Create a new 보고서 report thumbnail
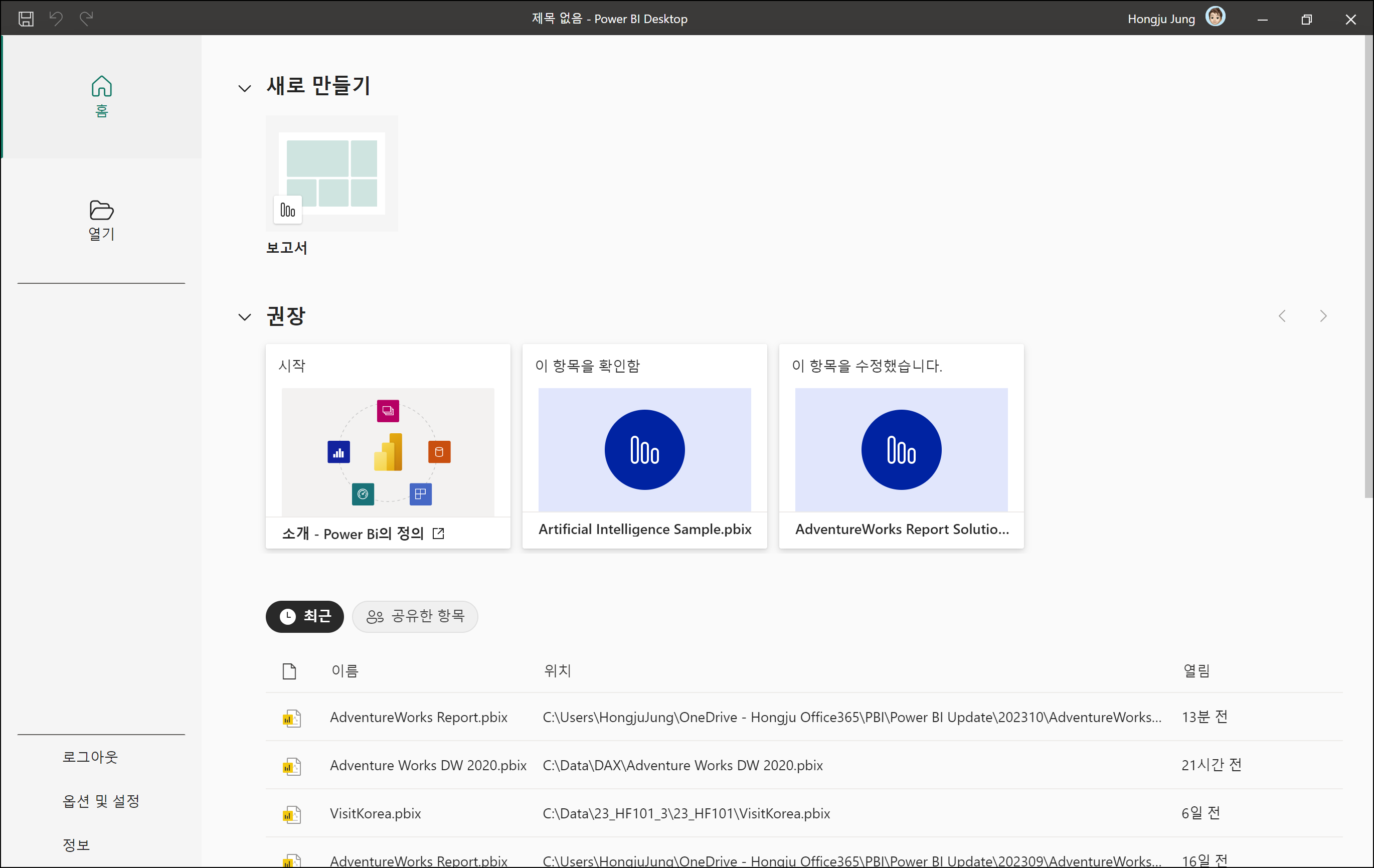Image resolution: width=1374 pixels, height=868 pixels. (x=331, y=173)
